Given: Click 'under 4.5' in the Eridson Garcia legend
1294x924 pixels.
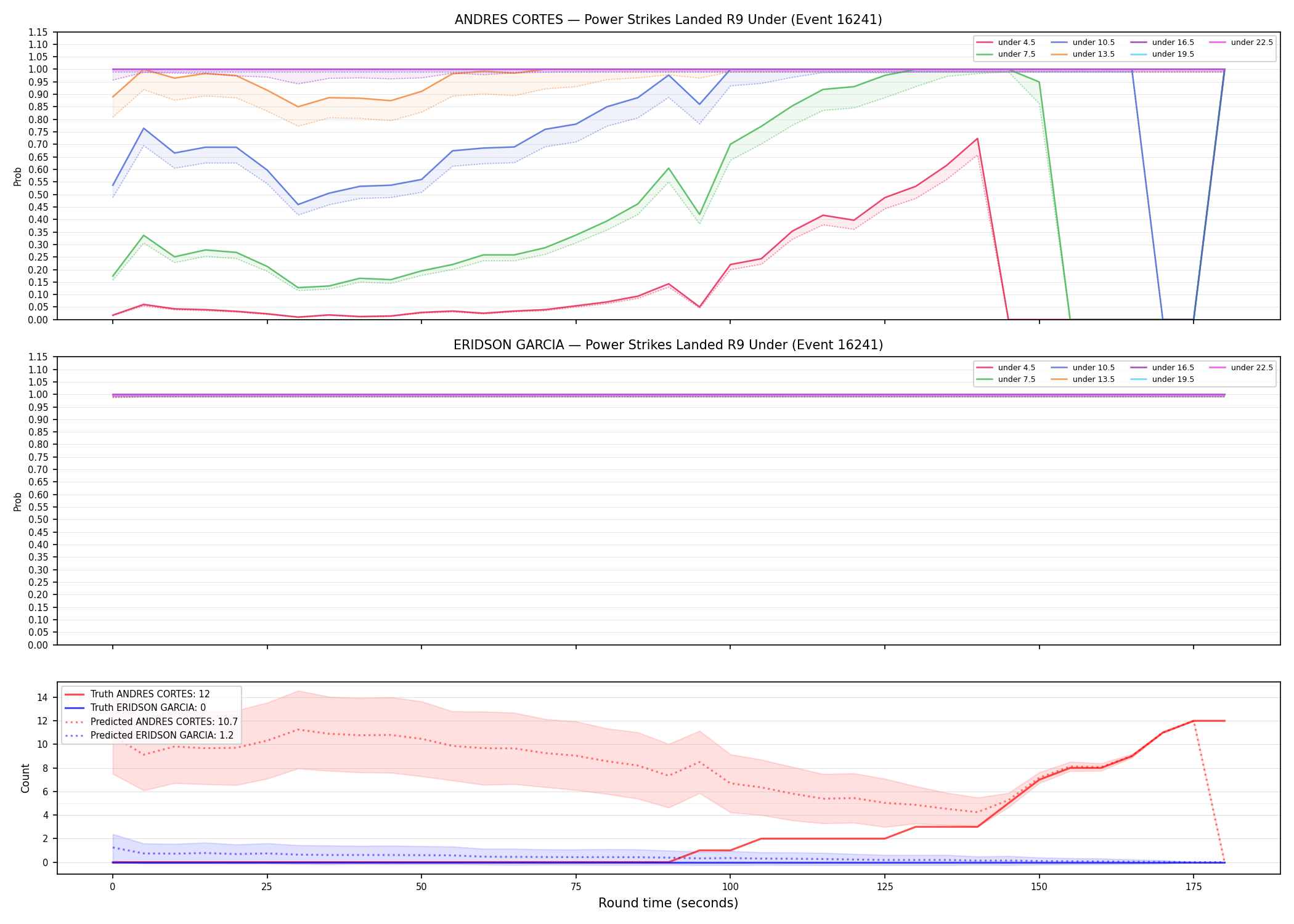Looking at the screenshot, I should pyautogui.click(x=1005, y=368).
